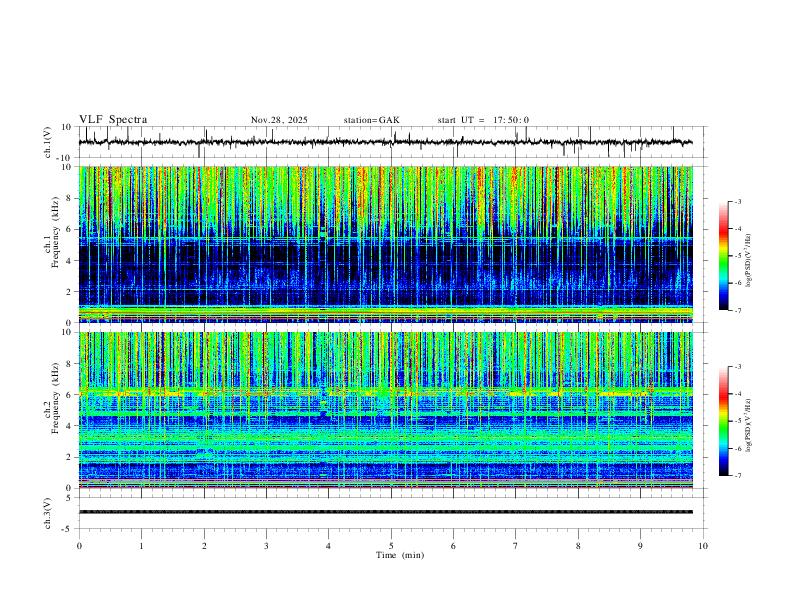Click time axis tick label "9"

click(x=640, y=546)
